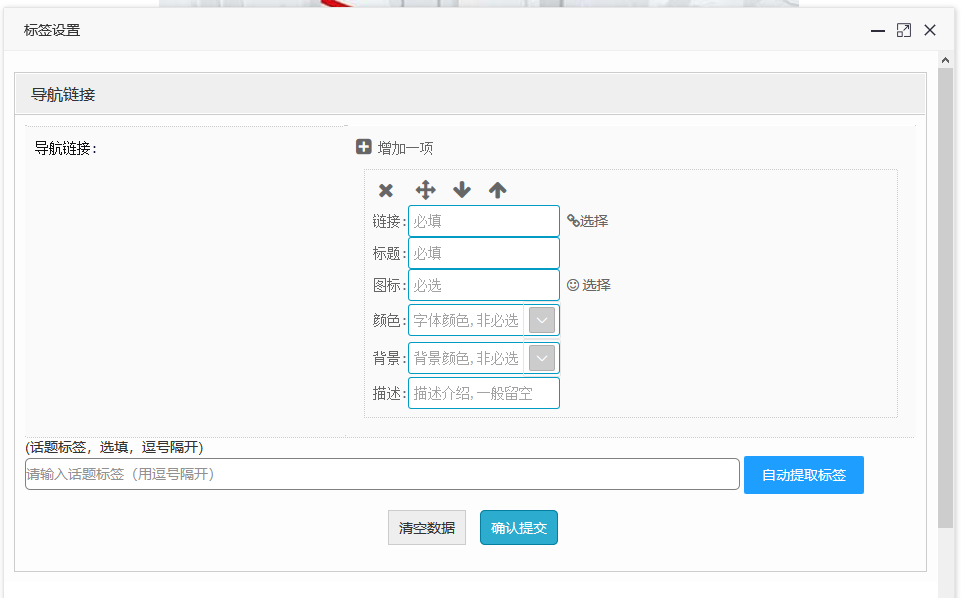Viewport: 961px width, 598px height.
Task: Move the item down with down arrow
Action: [x=461, y=190]
